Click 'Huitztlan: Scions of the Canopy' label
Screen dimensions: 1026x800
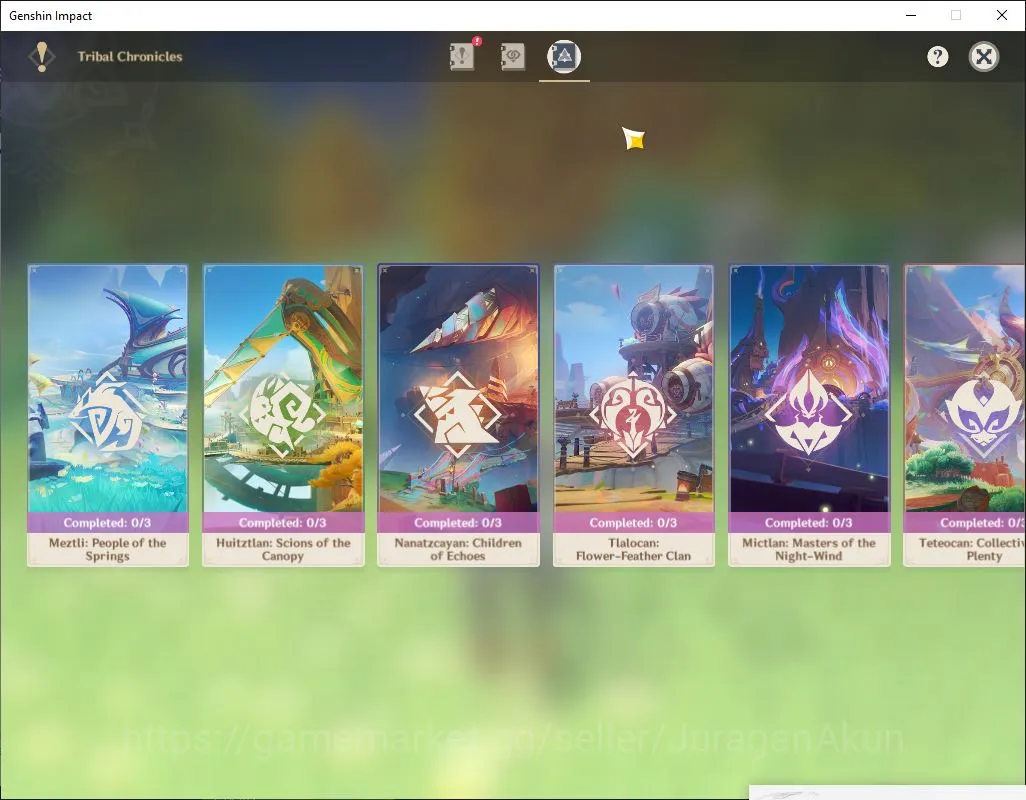[x=283, y=549]
